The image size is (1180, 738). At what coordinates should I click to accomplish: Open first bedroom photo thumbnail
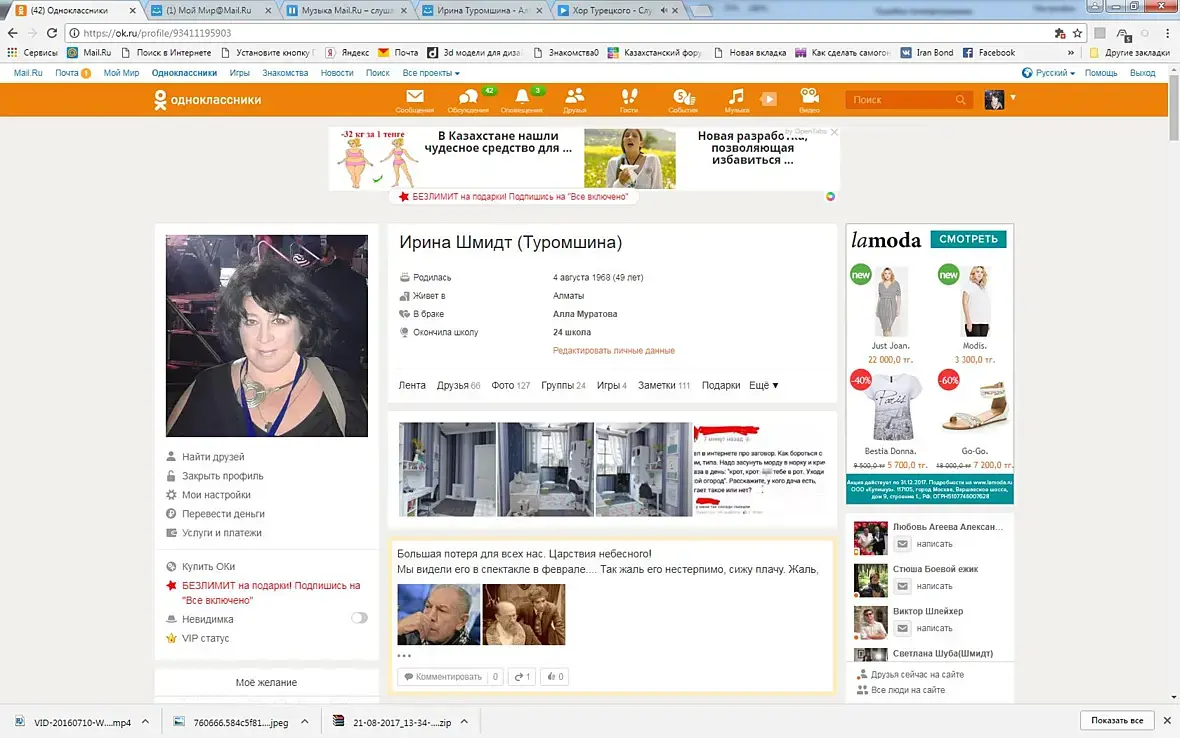[x=447, y=469]
